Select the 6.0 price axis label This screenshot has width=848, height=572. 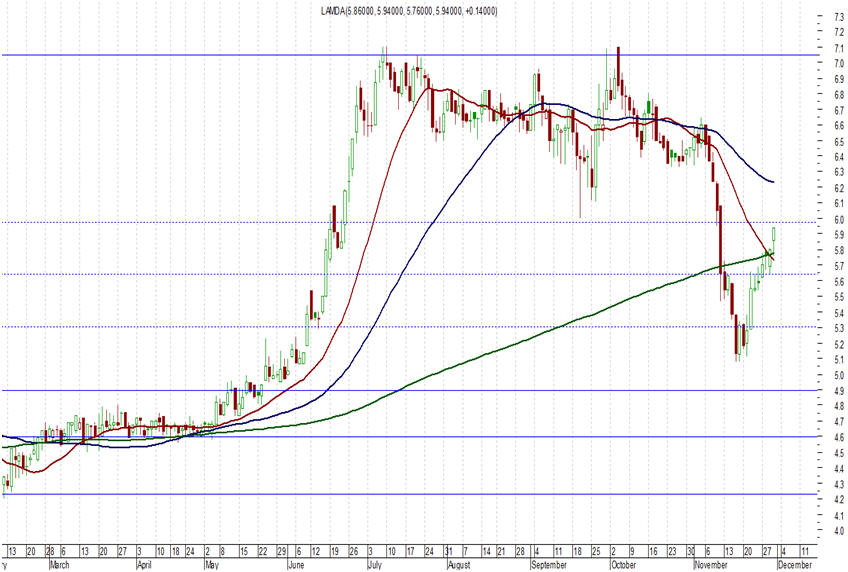(x=839, y=220)
